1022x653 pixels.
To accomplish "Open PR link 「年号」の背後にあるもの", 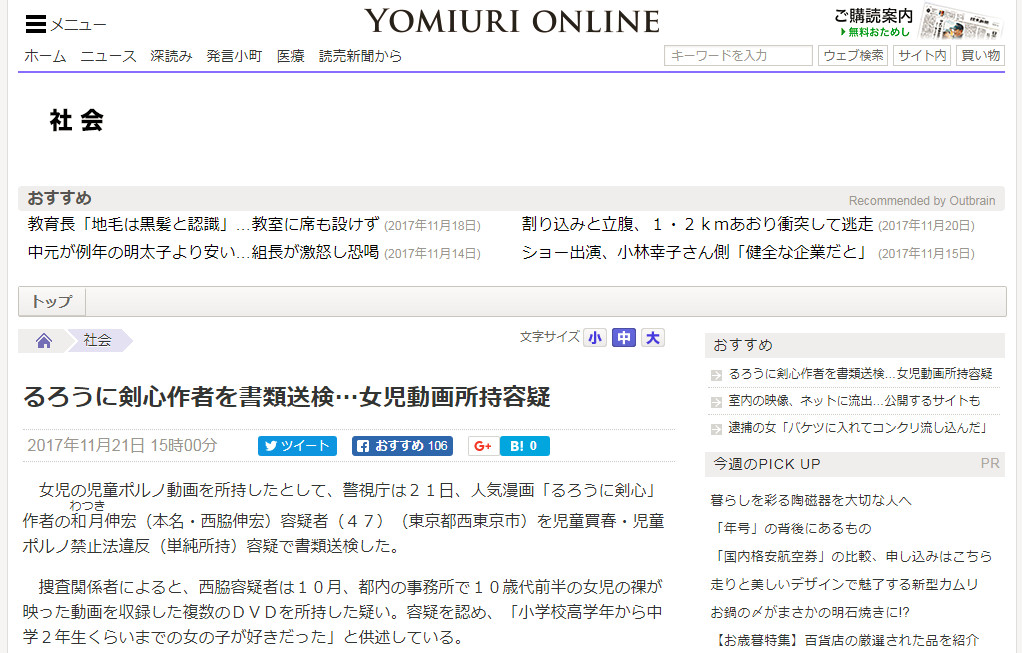I will [792, 529].
